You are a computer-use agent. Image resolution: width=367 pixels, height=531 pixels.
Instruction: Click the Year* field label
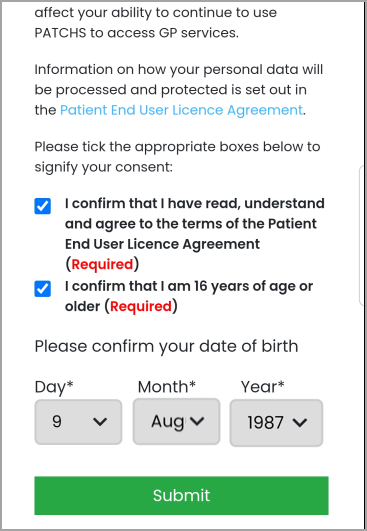(262, 386)
